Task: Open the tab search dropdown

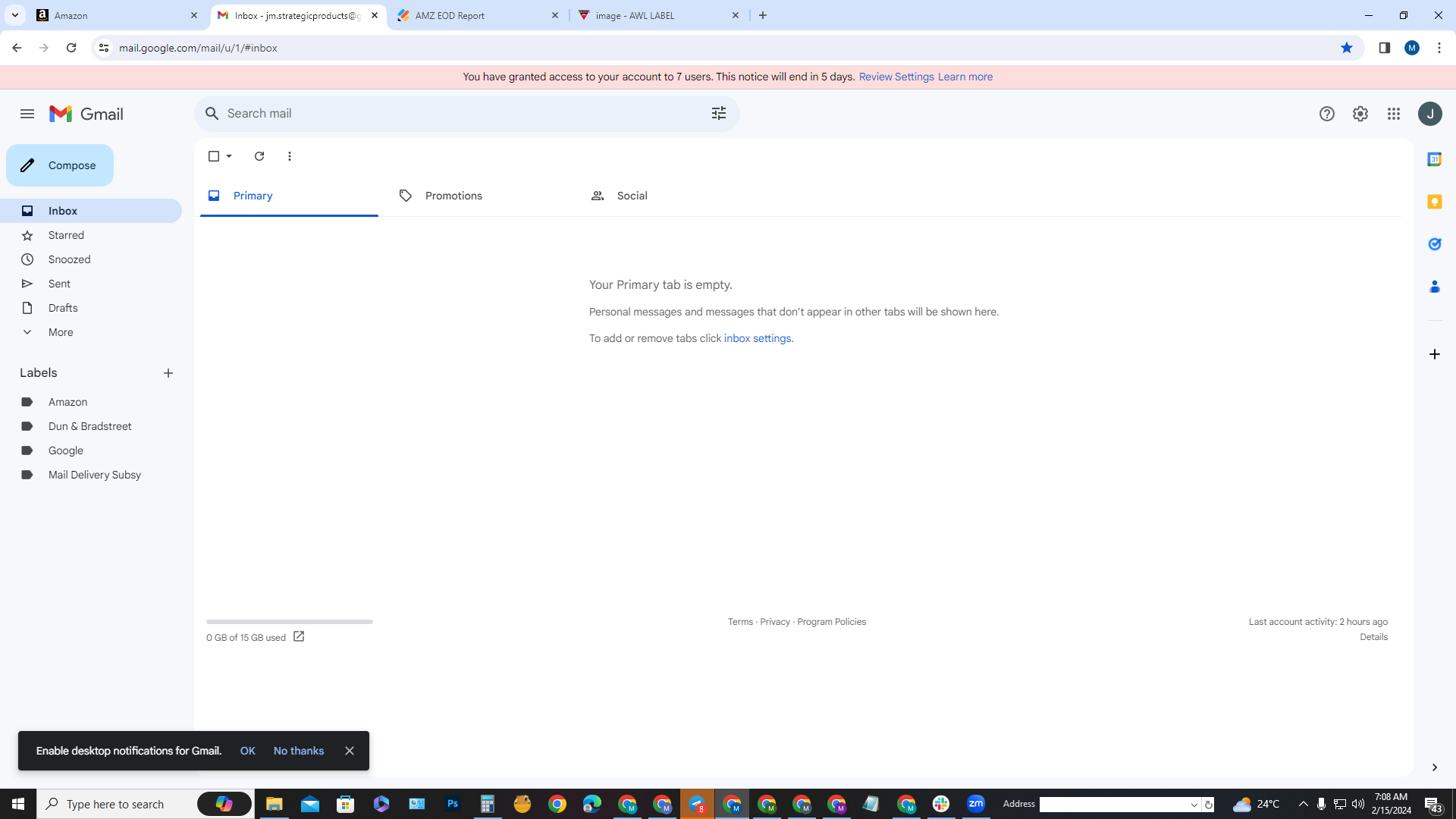Action: 14,15
